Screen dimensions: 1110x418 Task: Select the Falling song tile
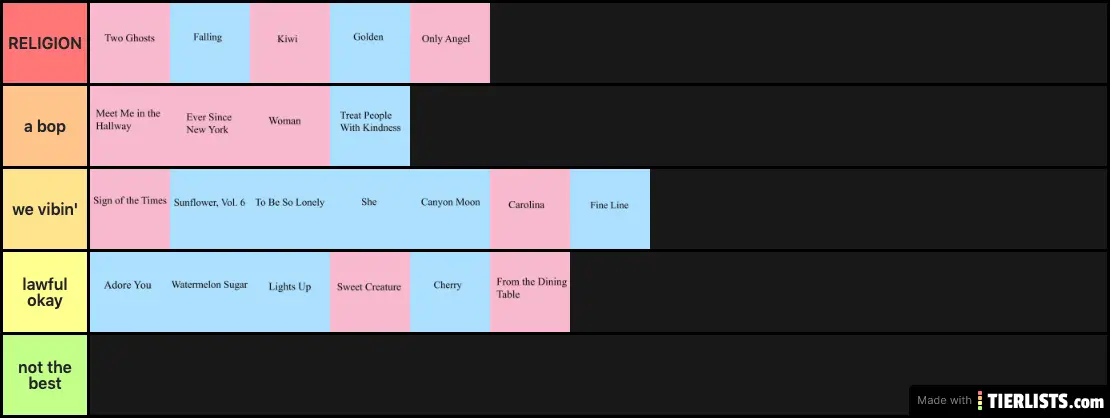(210, 43)
